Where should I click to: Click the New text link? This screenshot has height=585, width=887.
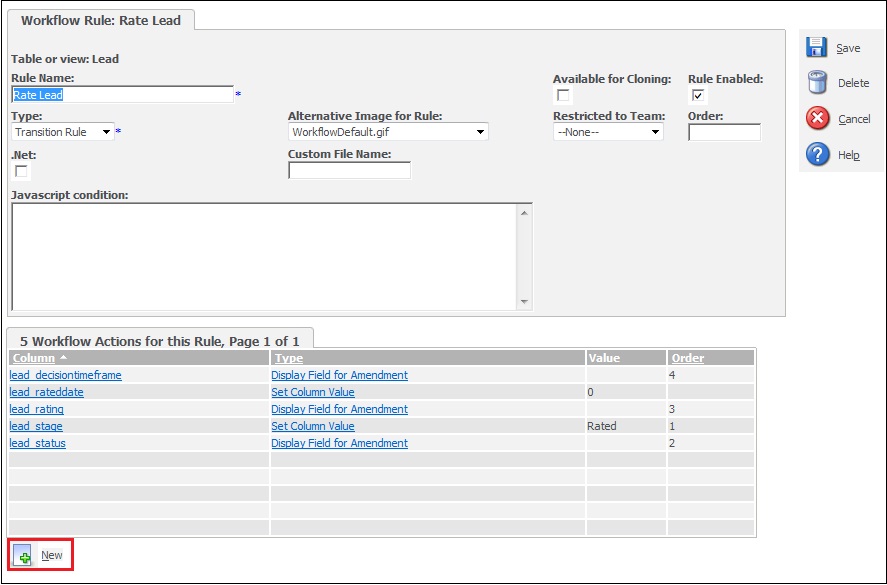coord(51,556)
